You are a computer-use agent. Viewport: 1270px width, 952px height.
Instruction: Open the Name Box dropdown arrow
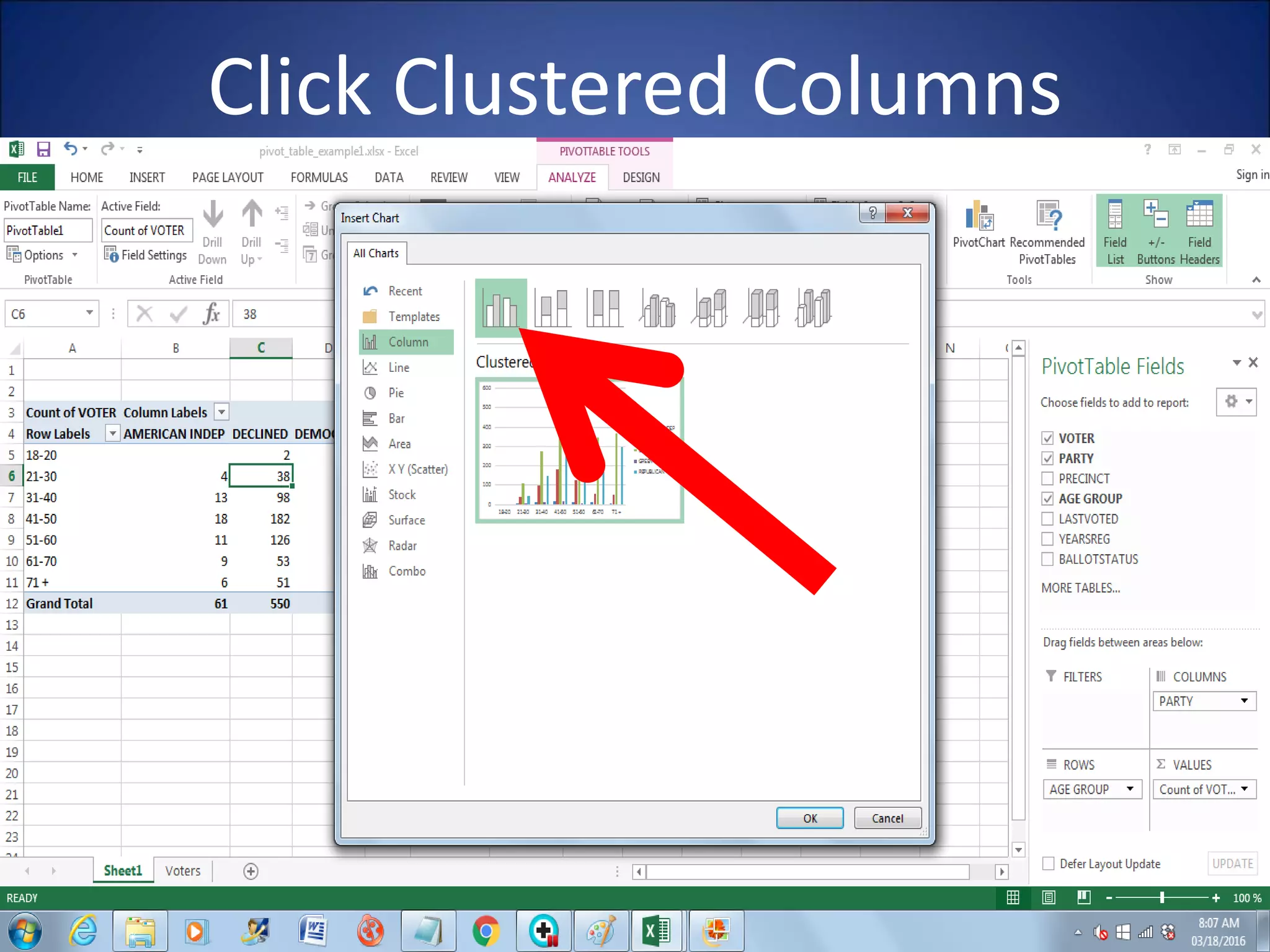click(89, 313)
